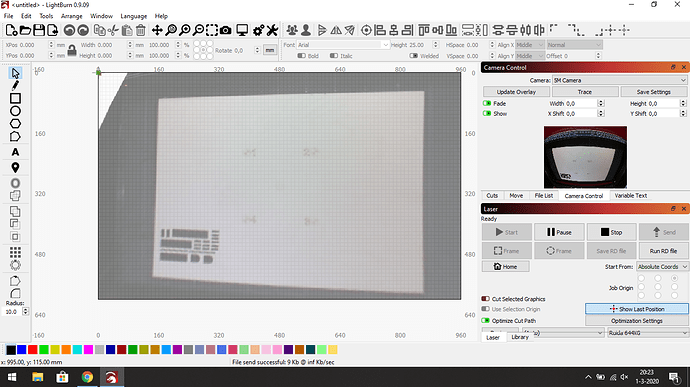
Task: Click Save Settings in Camera Control
Action: [653, 92]
